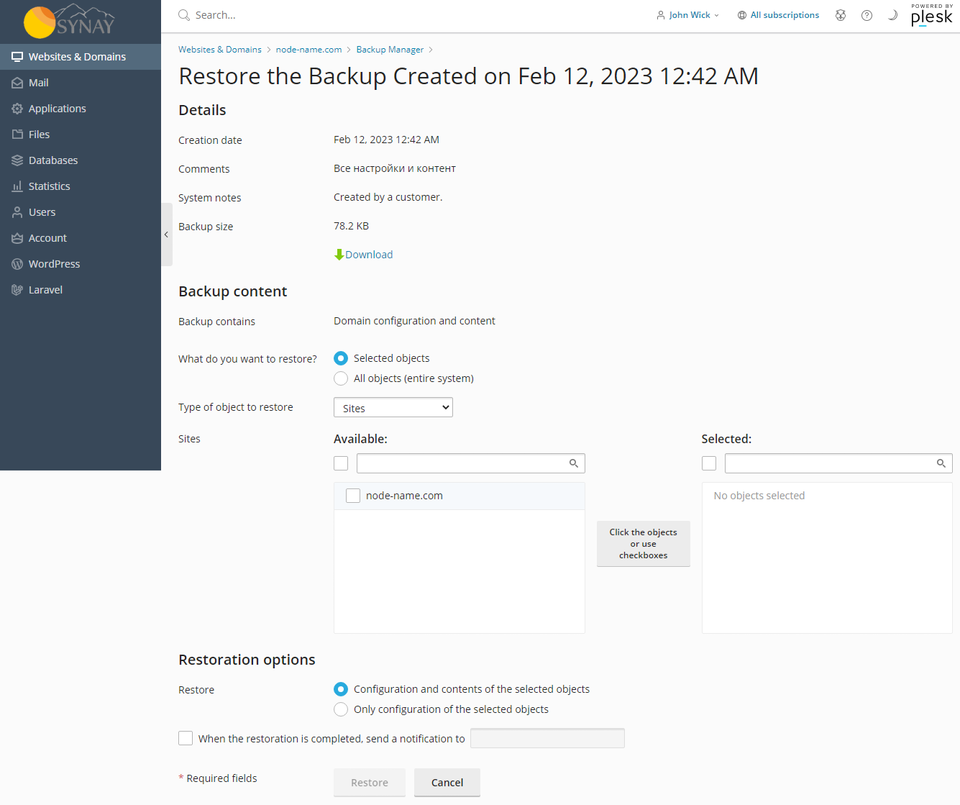Click the notification email address field
Image resolution: width=960 pixels, height=805 pixels.
547,738
